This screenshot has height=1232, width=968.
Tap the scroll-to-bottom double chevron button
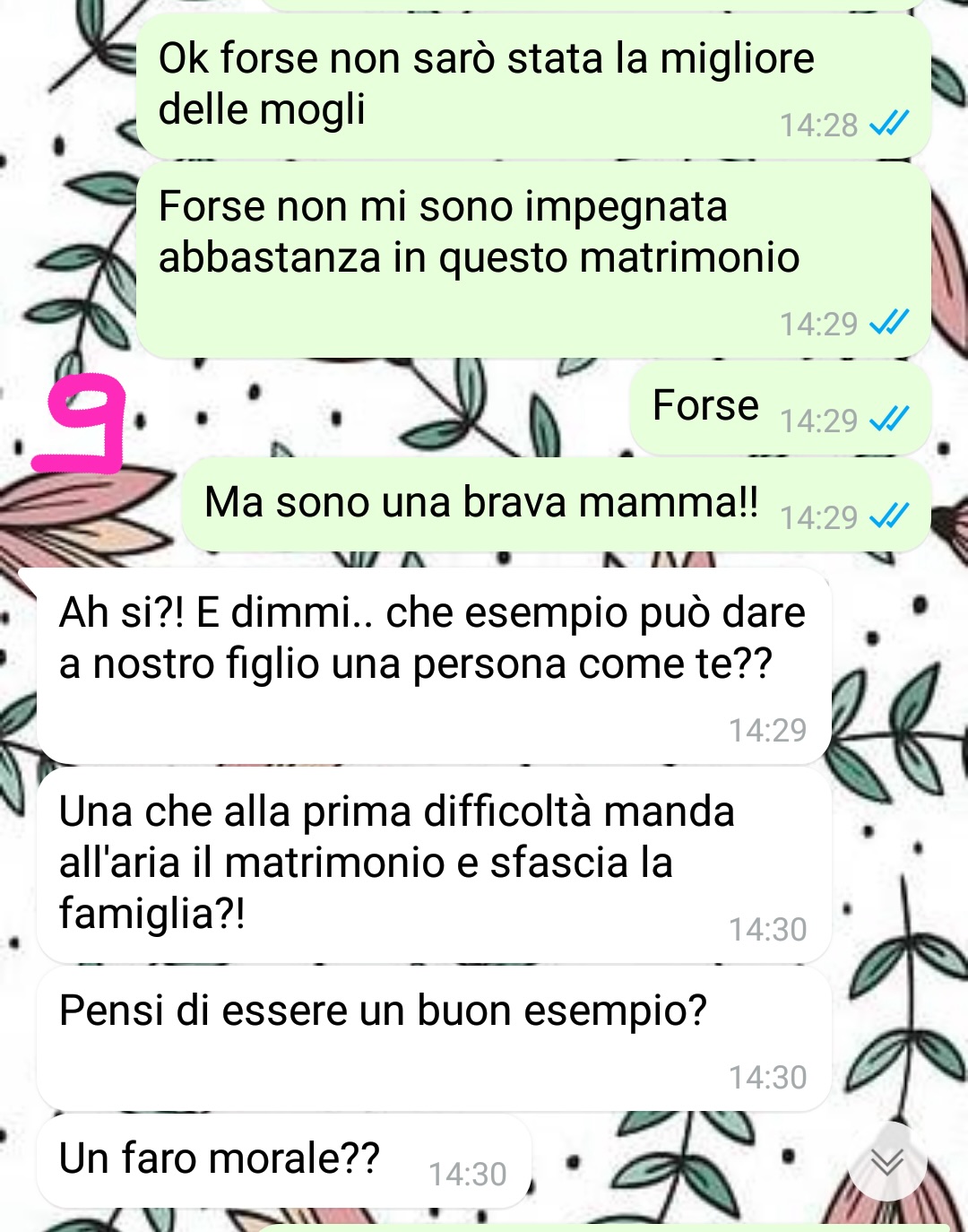click(x=887, y=1162)
